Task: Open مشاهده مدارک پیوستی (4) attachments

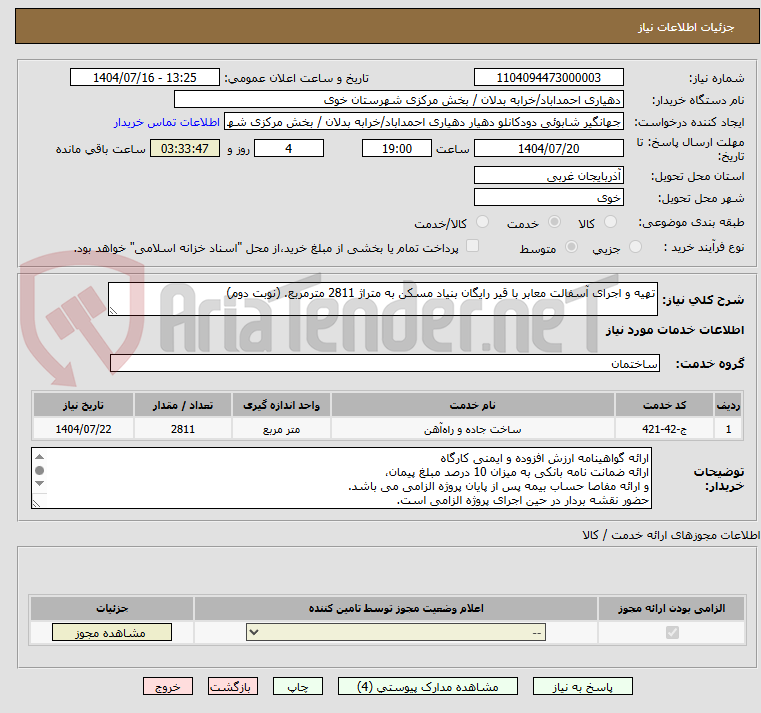Action: click(x=428, y=687)
